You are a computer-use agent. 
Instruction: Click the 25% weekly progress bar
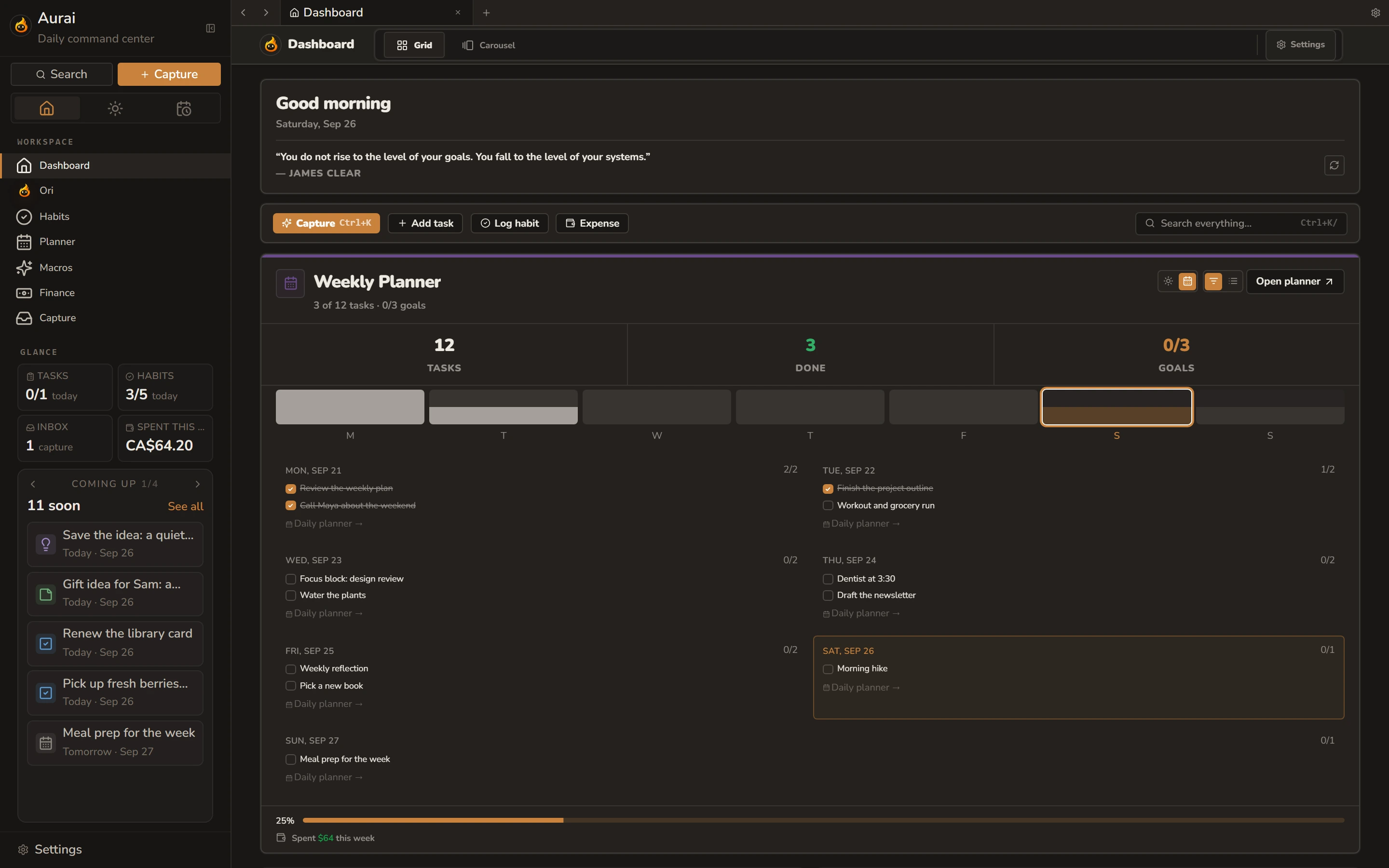[823, 820]
